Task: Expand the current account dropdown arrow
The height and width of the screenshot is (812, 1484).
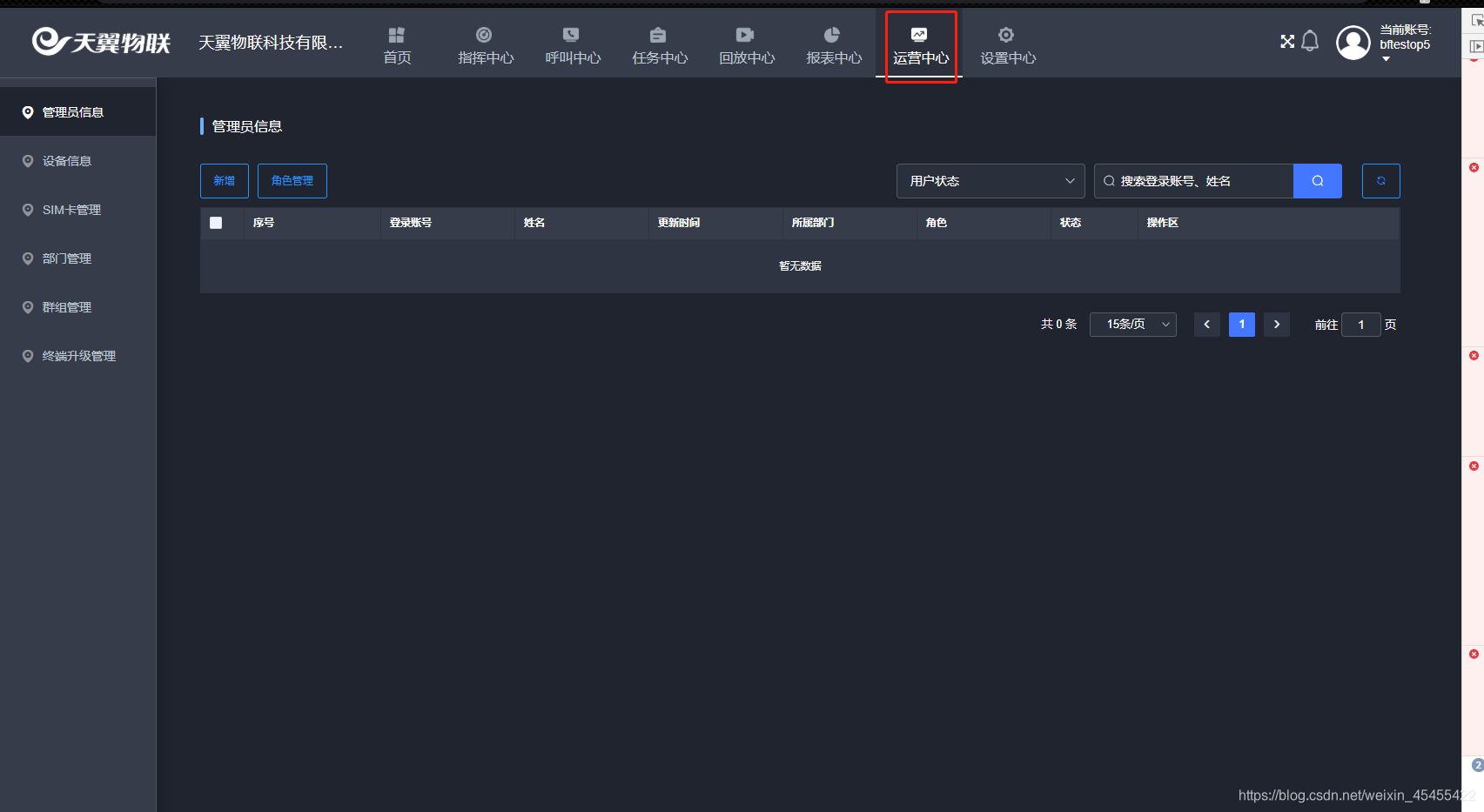Action: 1386,59
